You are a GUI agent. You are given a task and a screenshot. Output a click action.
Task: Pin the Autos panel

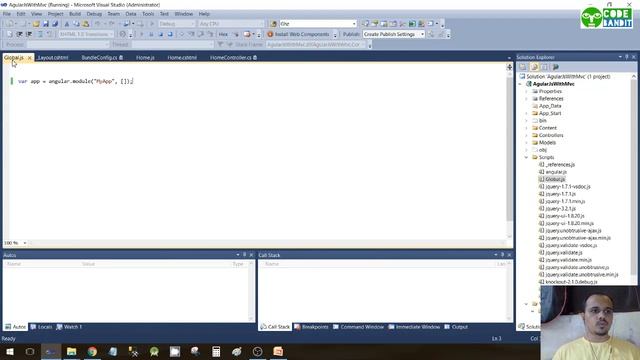[244, 255]
